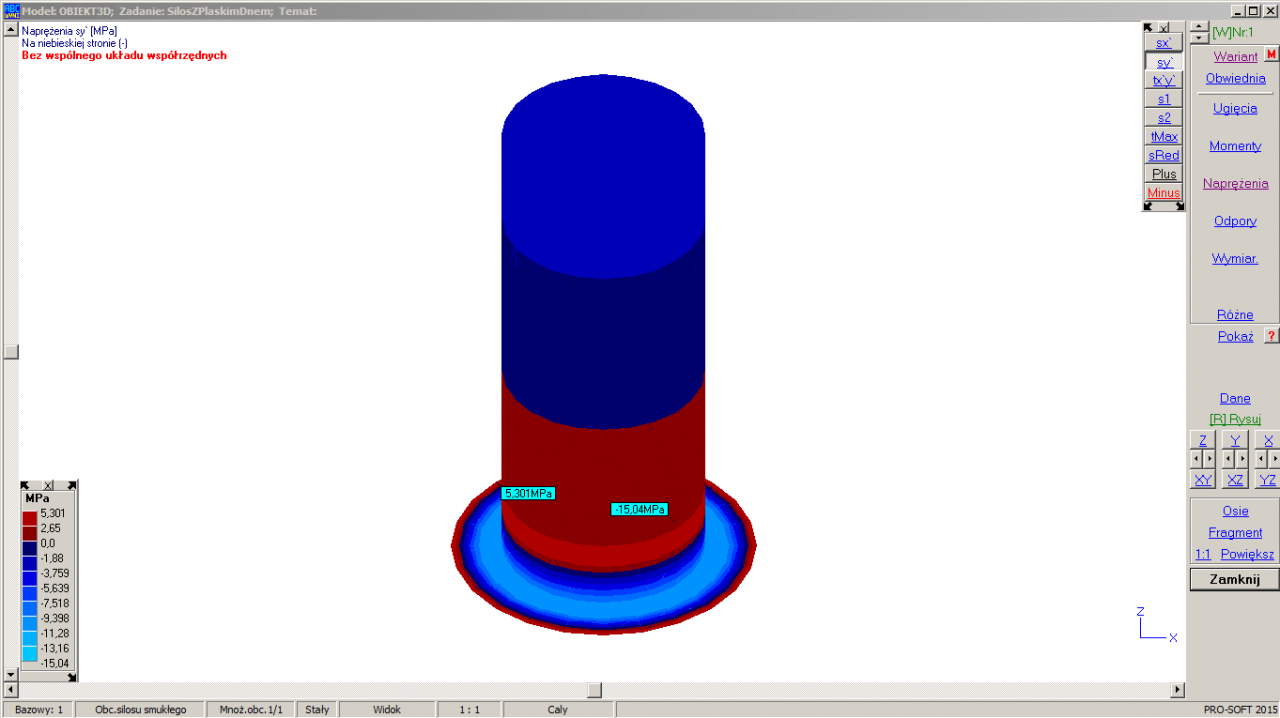This screenshot has width=1280, height=718.
Task: Click the top-left resize arrow of stress palette
Action: [x=1149, y=28]
